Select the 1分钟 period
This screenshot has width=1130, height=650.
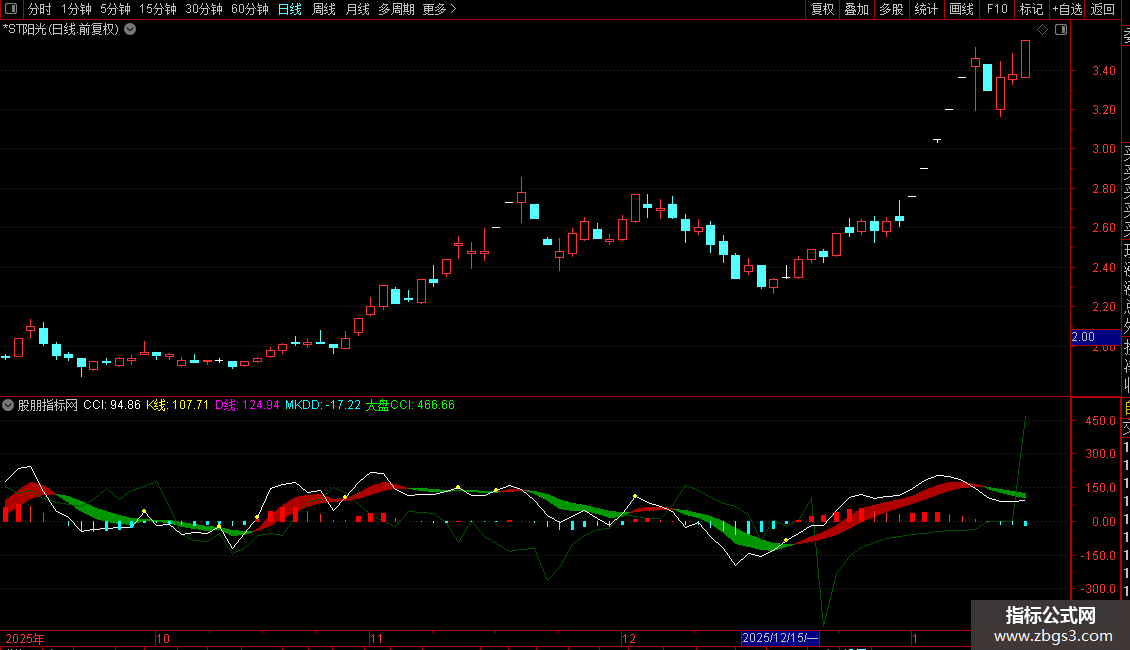(x=76, y=9)
